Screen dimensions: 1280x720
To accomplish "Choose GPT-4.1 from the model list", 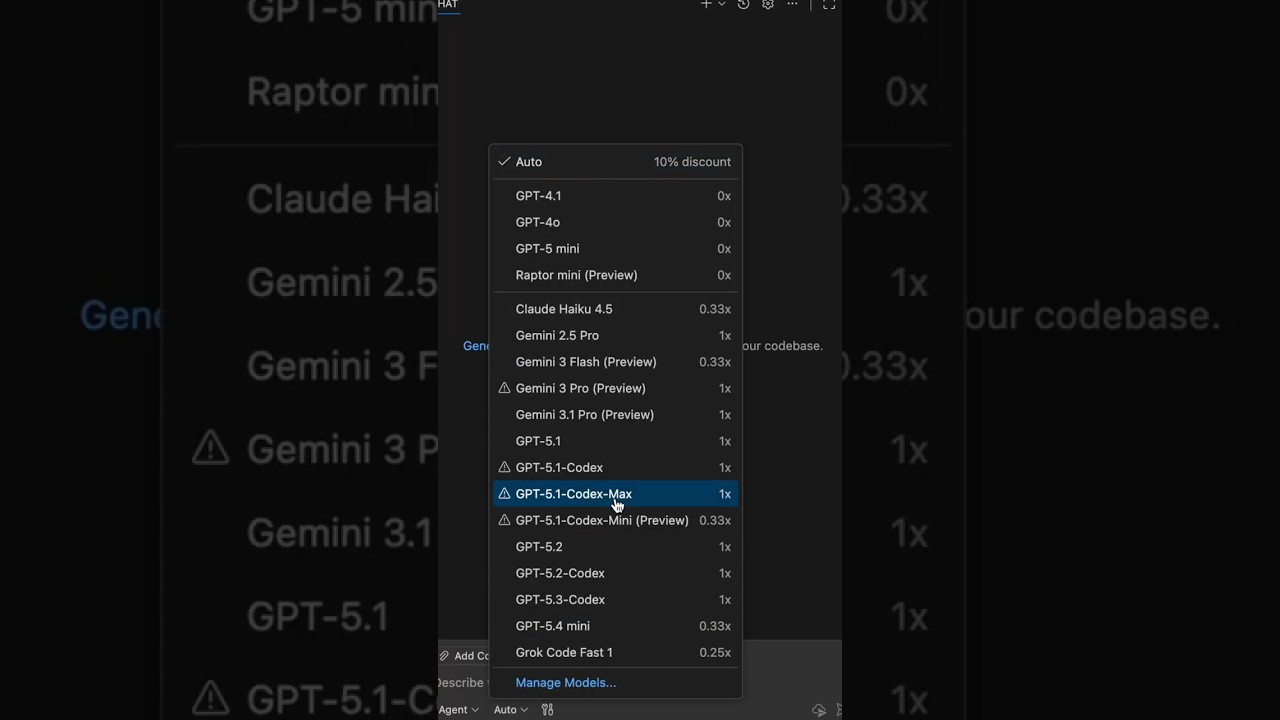I will click(x=616, y=196).
